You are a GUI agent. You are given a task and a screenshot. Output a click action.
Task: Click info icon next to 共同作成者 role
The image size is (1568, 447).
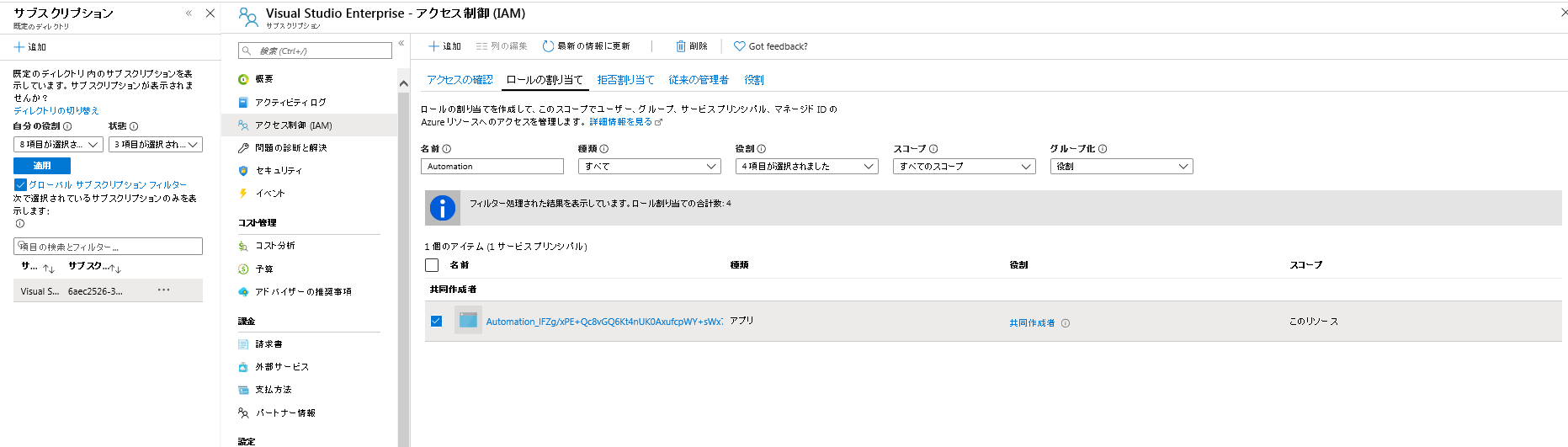(x=1066, y=323)
